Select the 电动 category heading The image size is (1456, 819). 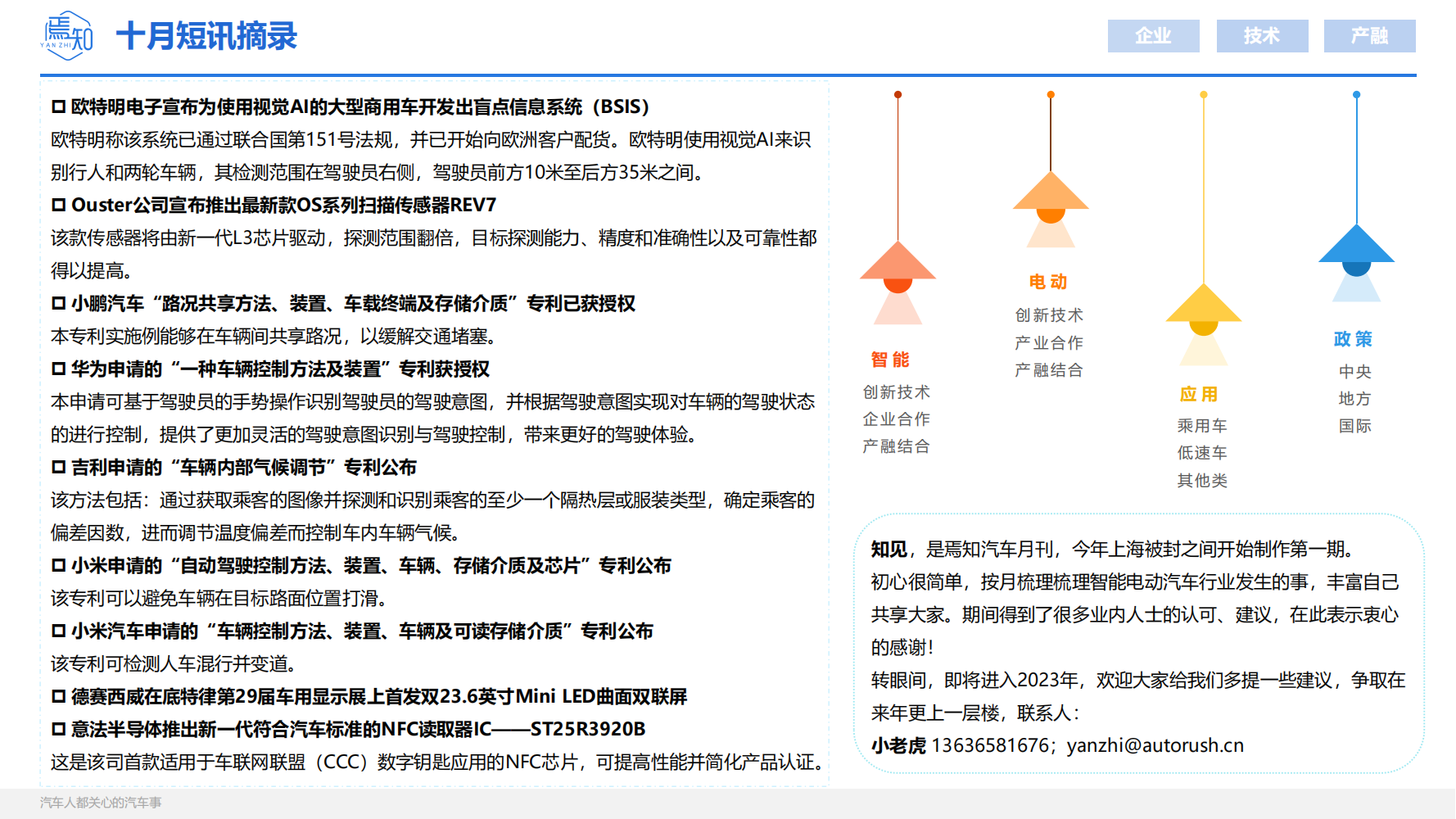pos(1048,282)
